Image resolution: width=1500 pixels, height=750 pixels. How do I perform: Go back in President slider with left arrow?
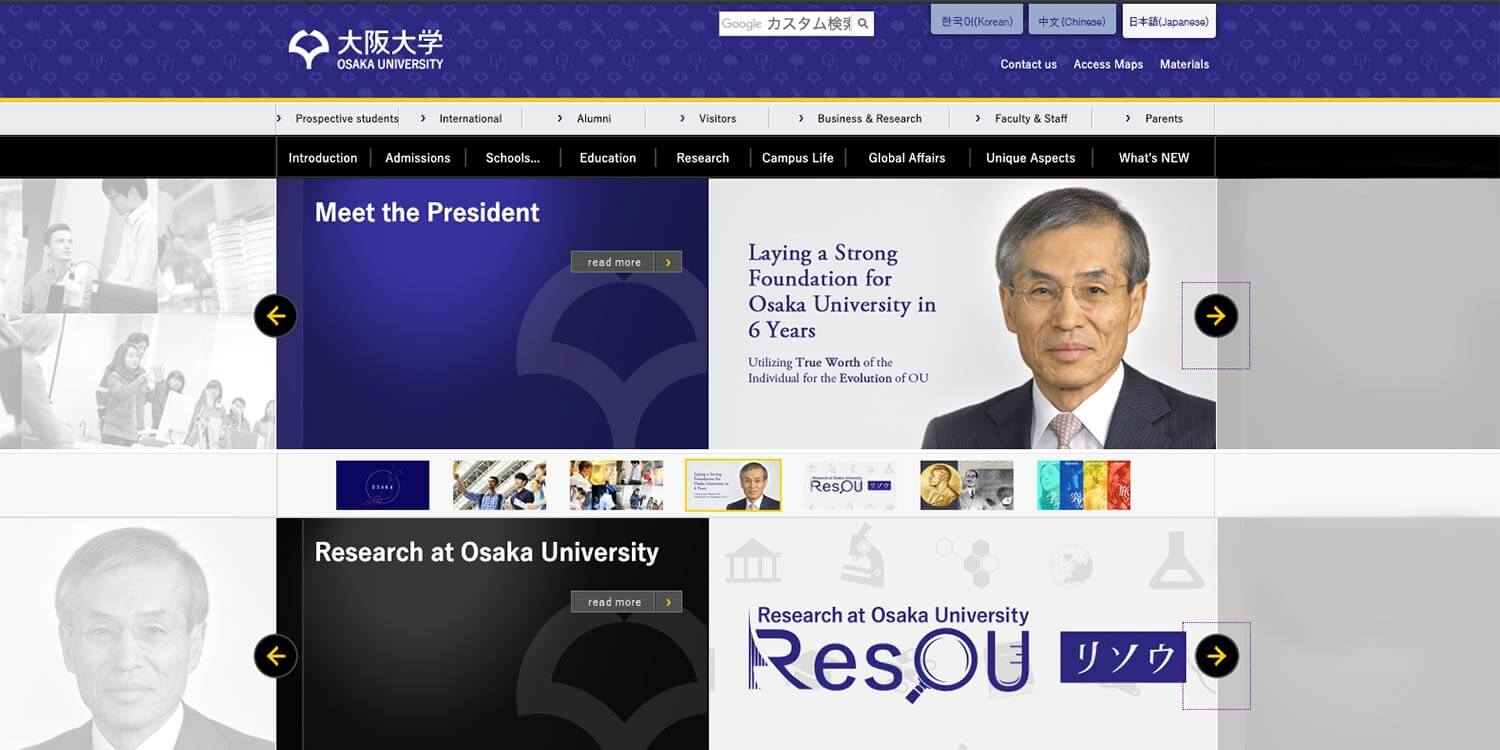[275, 316]
